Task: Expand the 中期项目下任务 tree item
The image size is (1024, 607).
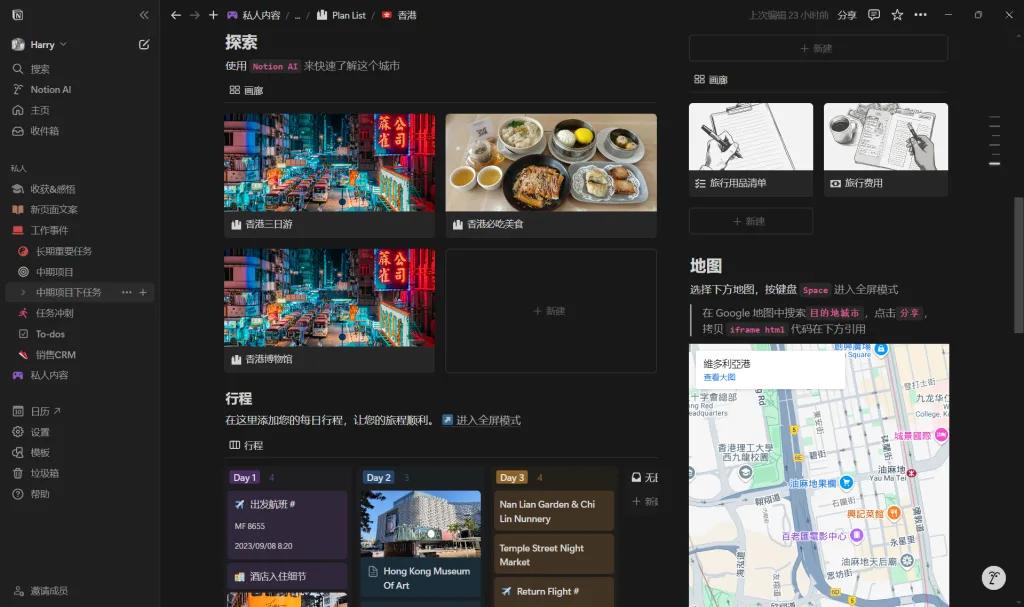Action: [24, 292]
